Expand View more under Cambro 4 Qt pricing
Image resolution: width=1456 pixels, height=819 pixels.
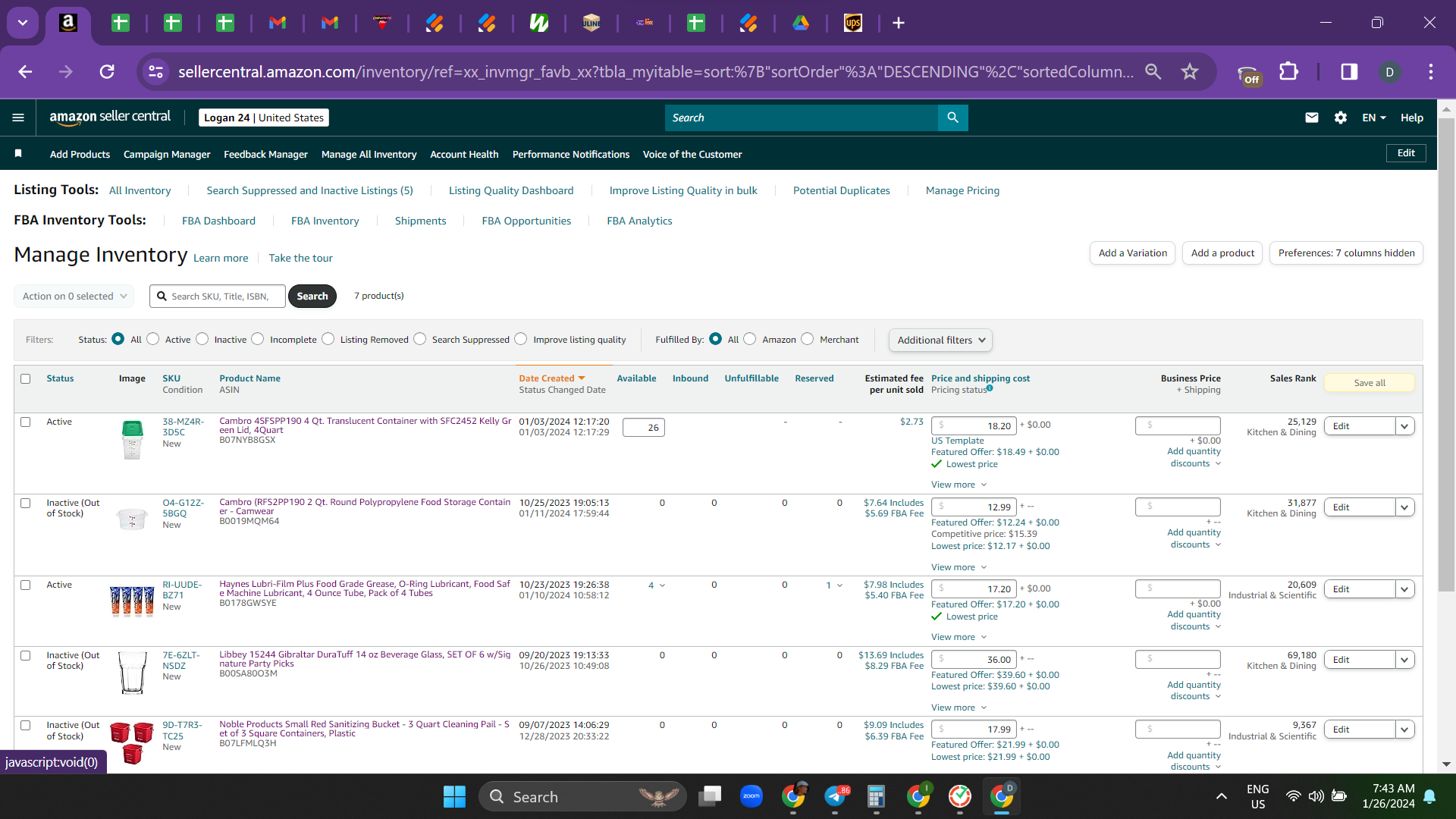pyautogui.click(x=959, y=485)
